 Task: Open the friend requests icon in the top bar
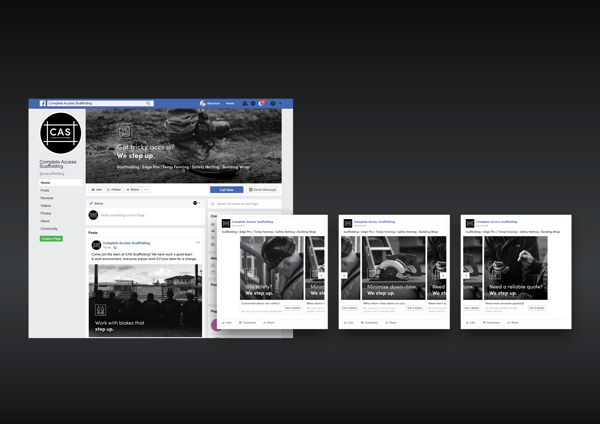click(x=245, y=103)
